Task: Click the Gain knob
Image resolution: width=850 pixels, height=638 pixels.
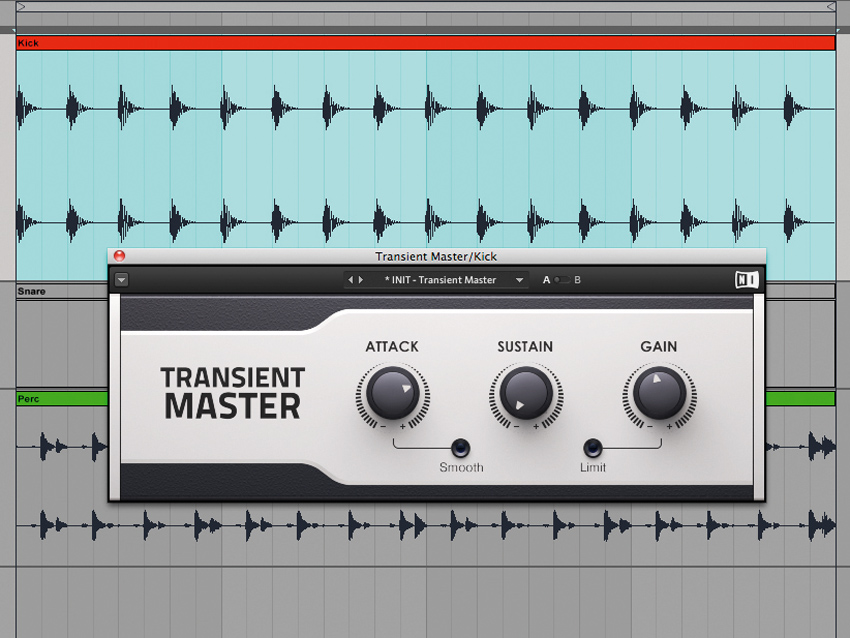Action: point(659,394)
